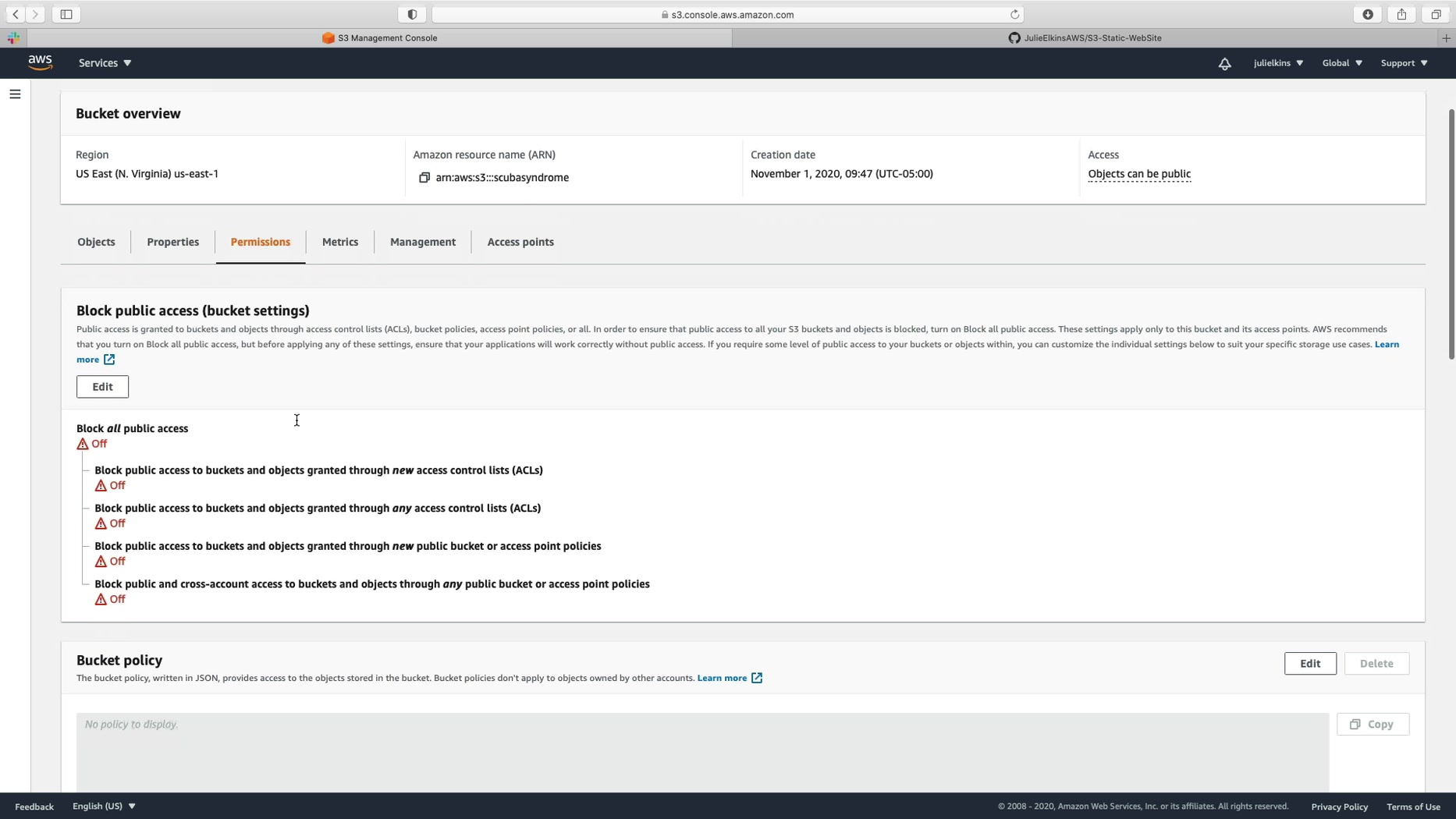This screenshot has height=819, width=1456.
Task: Click warning icon under new bucket policies setting
Action: (101, 562)
